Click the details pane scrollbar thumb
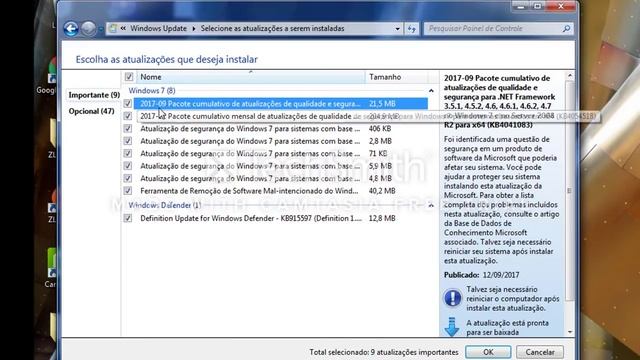This screenshot has height=360, width=640. (x=569, y=191)
